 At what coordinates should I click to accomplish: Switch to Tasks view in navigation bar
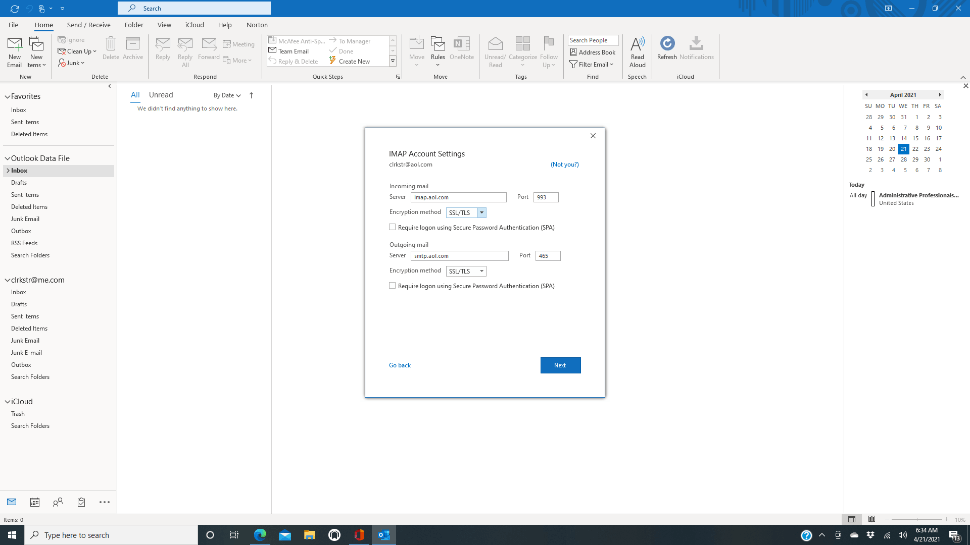(81, 502)
